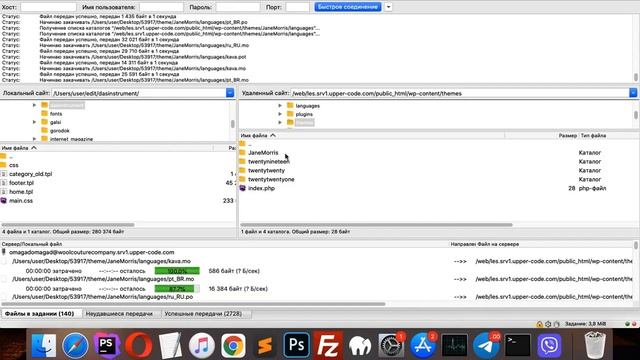Image resolution: width=640 pixels, height=360 pixels.
Task: Open Finder from the dock
Action: click(44, 345)
